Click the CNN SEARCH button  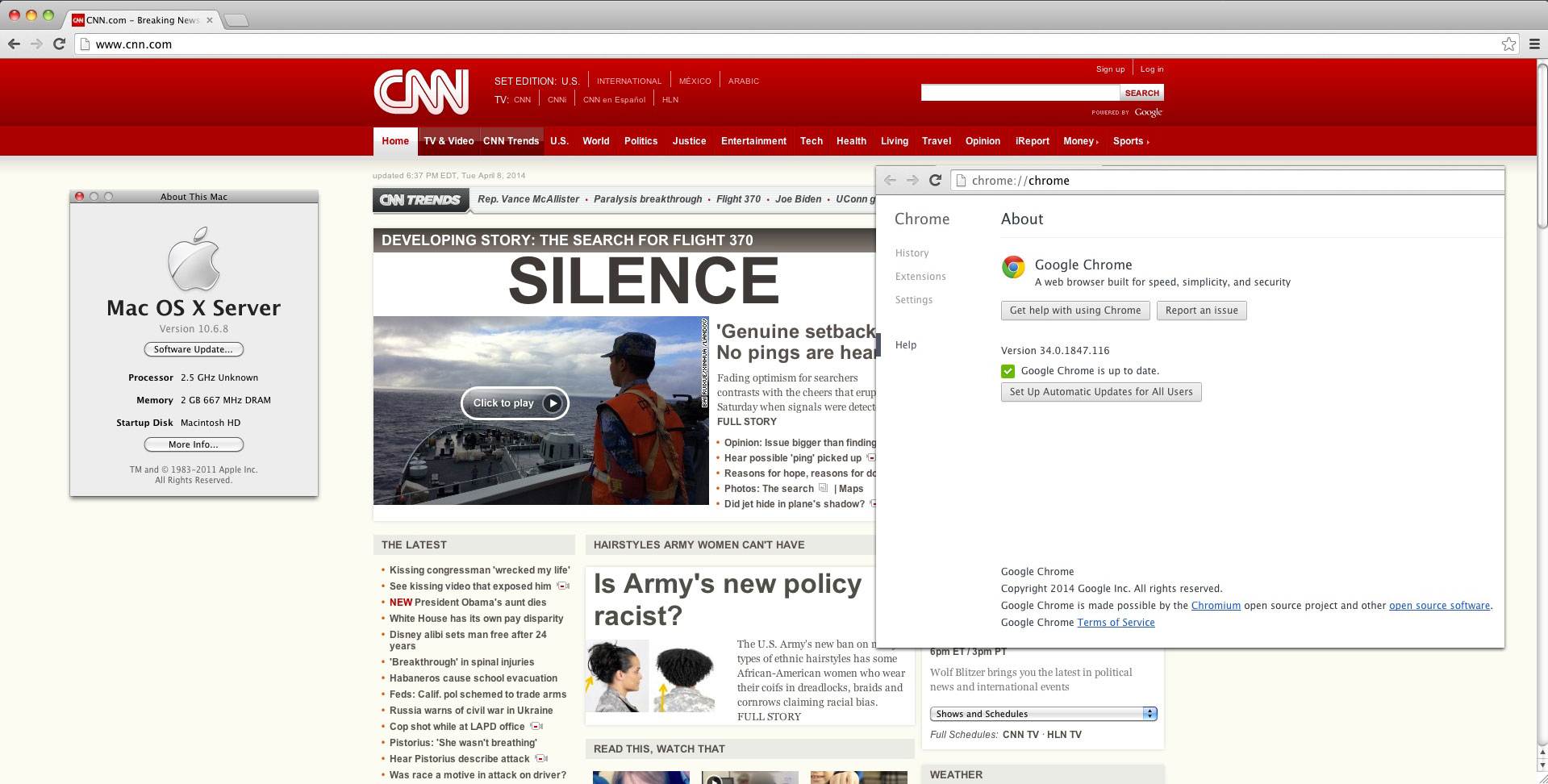1142,93
